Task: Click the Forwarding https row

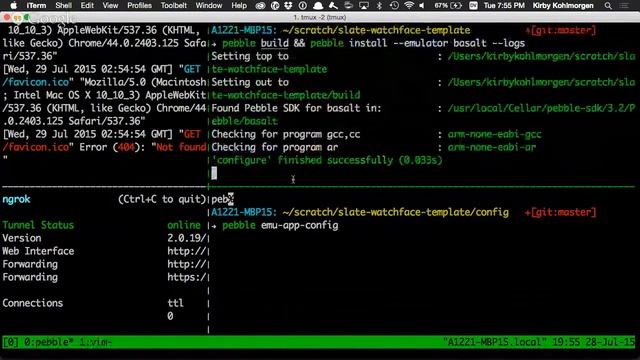Action: 104,277
